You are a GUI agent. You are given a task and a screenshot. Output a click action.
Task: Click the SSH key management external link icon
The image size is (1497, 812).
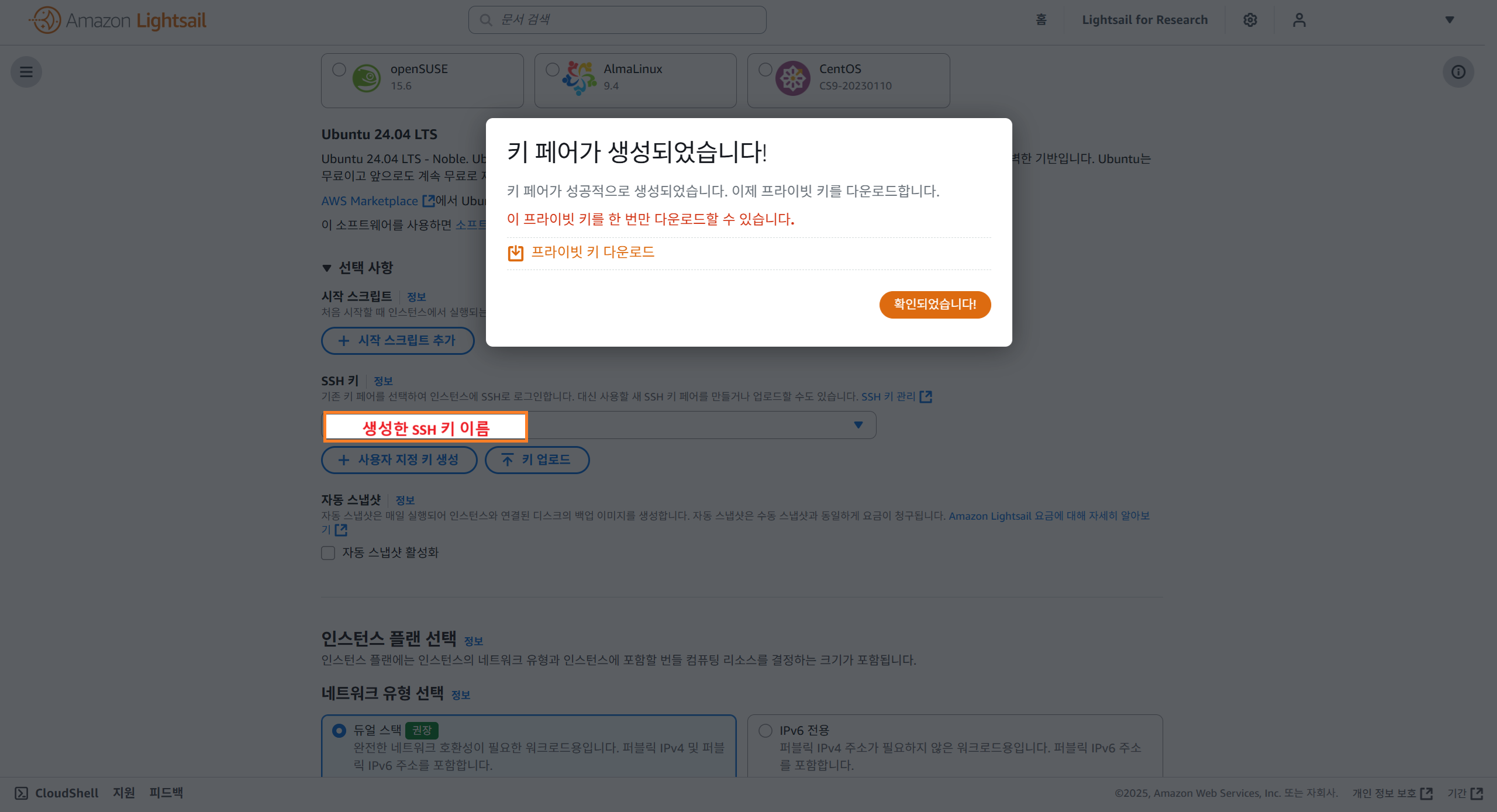point(926,397)
